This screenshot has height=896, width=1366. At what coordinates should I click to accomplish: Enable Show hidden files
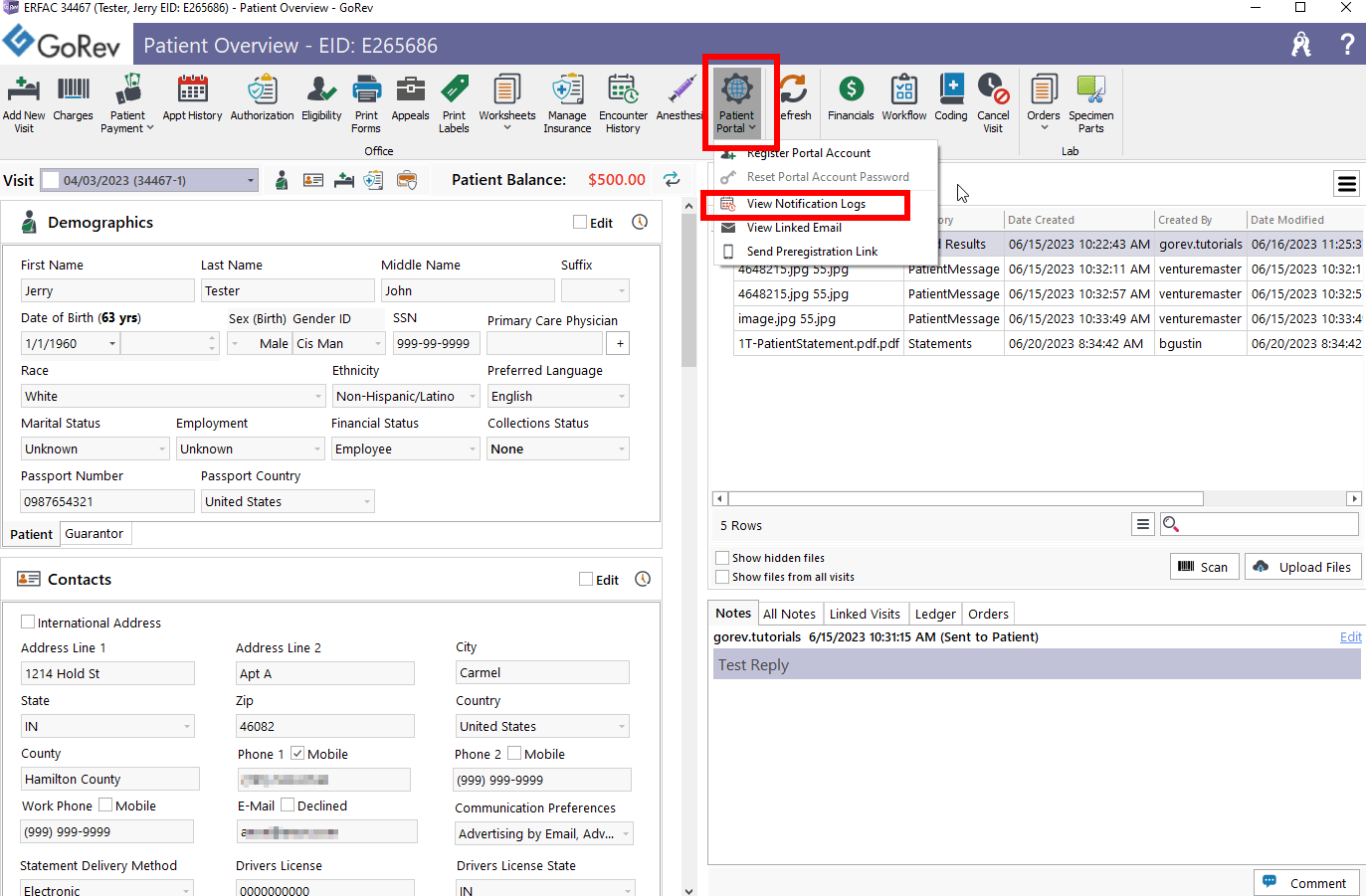click(x=722, y=558)
